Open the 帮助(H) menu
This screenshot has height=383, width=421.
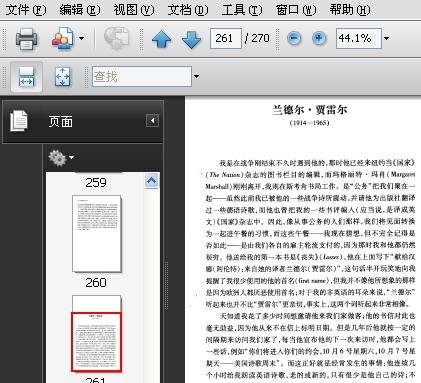point(350,10)
